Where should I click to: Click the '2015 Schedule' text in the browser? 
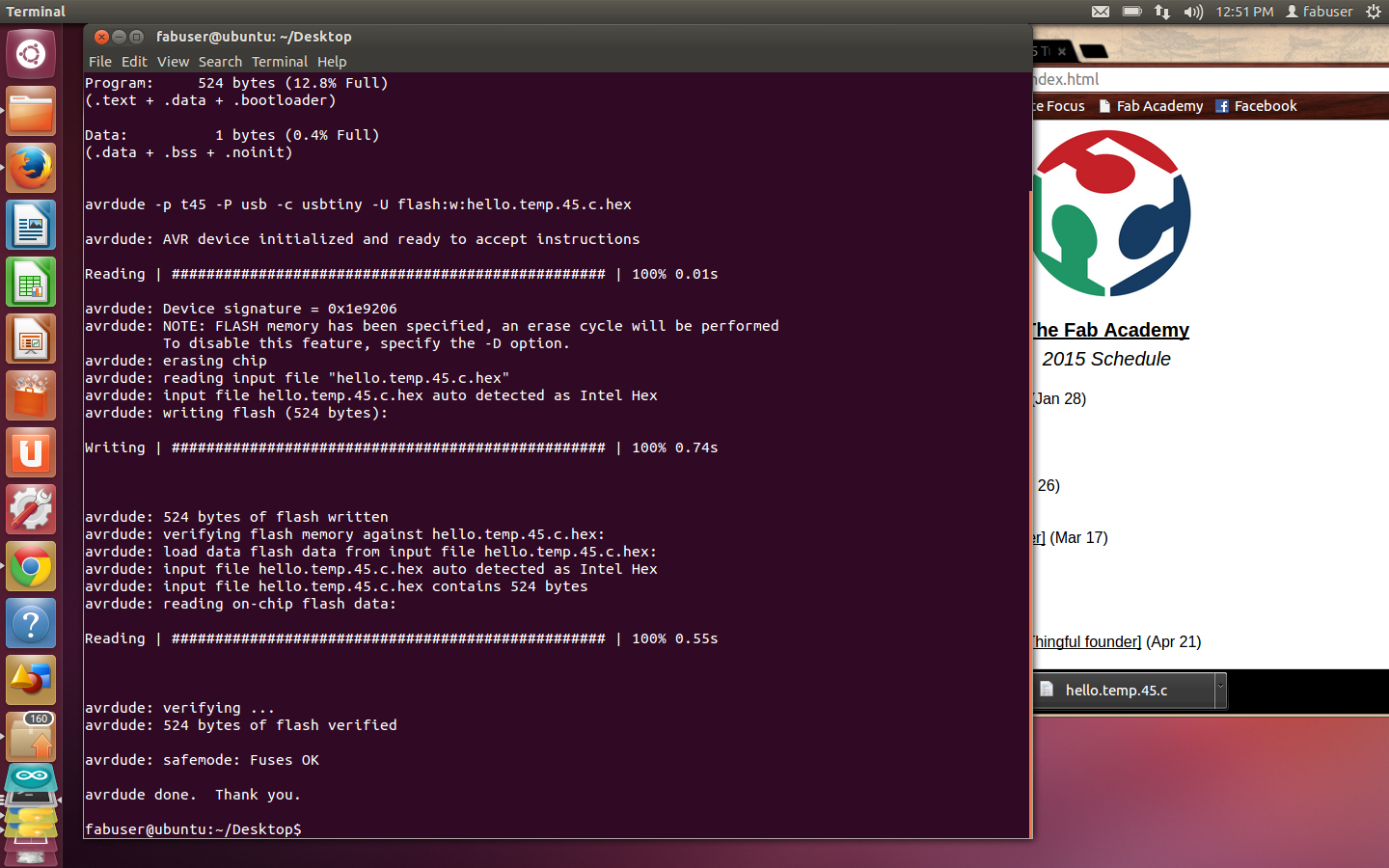(x=1106, y=359)
